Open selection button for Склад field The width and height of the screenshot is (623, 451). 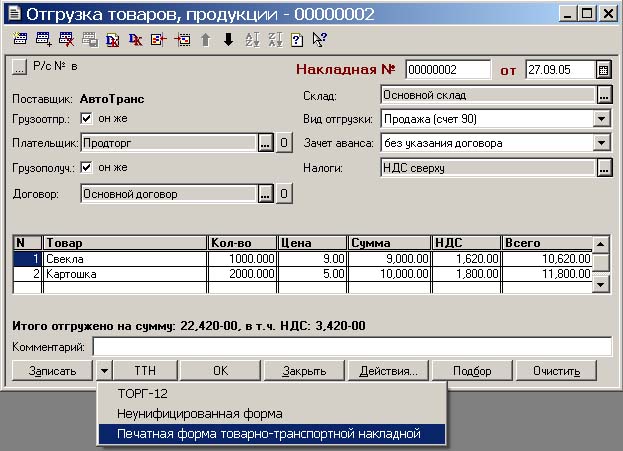point(604,95)
